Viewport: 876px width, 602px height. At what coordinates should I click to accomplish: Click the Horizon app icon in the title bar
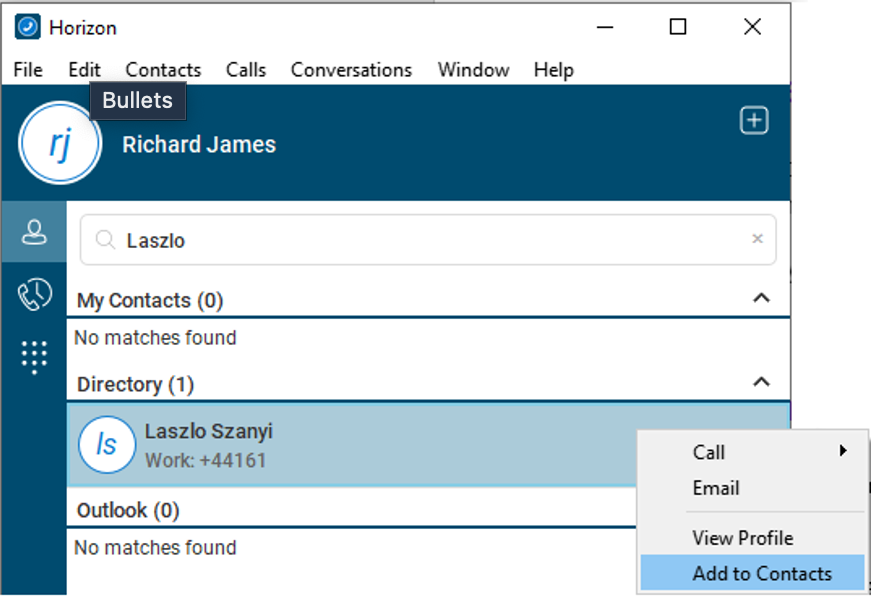tap(27, 27)
